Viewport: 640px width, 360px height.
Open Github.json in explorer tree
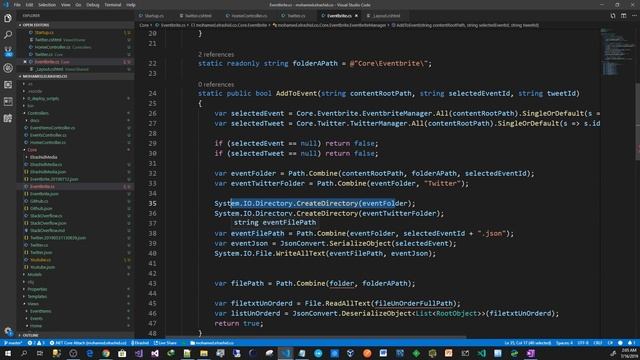[41, 208]
